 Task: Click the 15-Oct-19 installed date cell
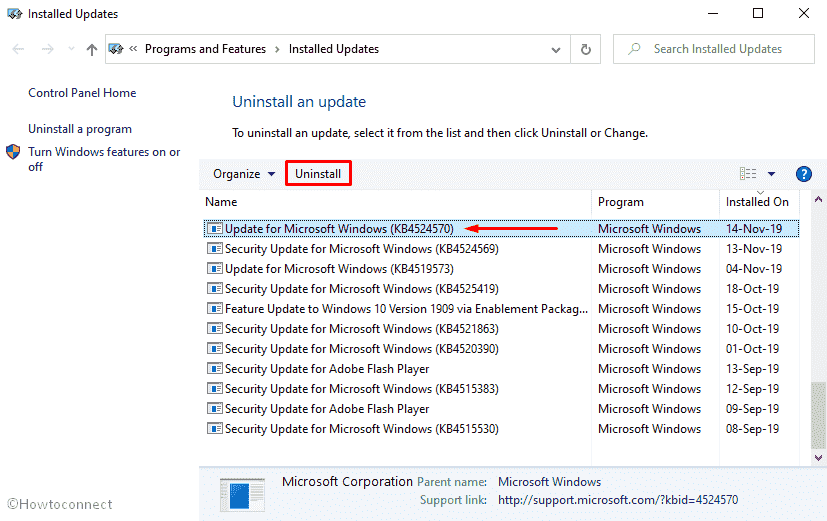[x=752, y=309]
